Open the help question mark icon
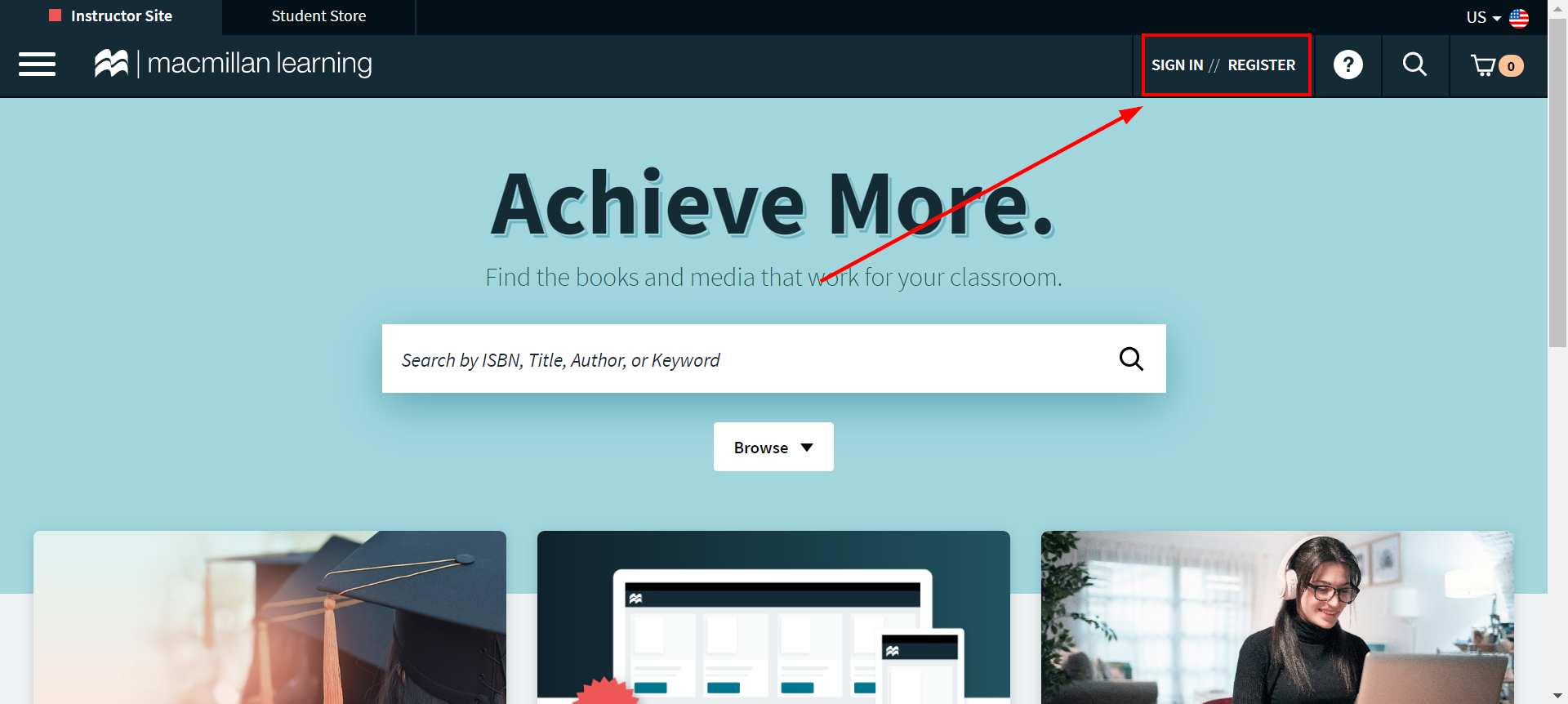The width and height of the screenshot is (1568, 704). coord(1347,65)
